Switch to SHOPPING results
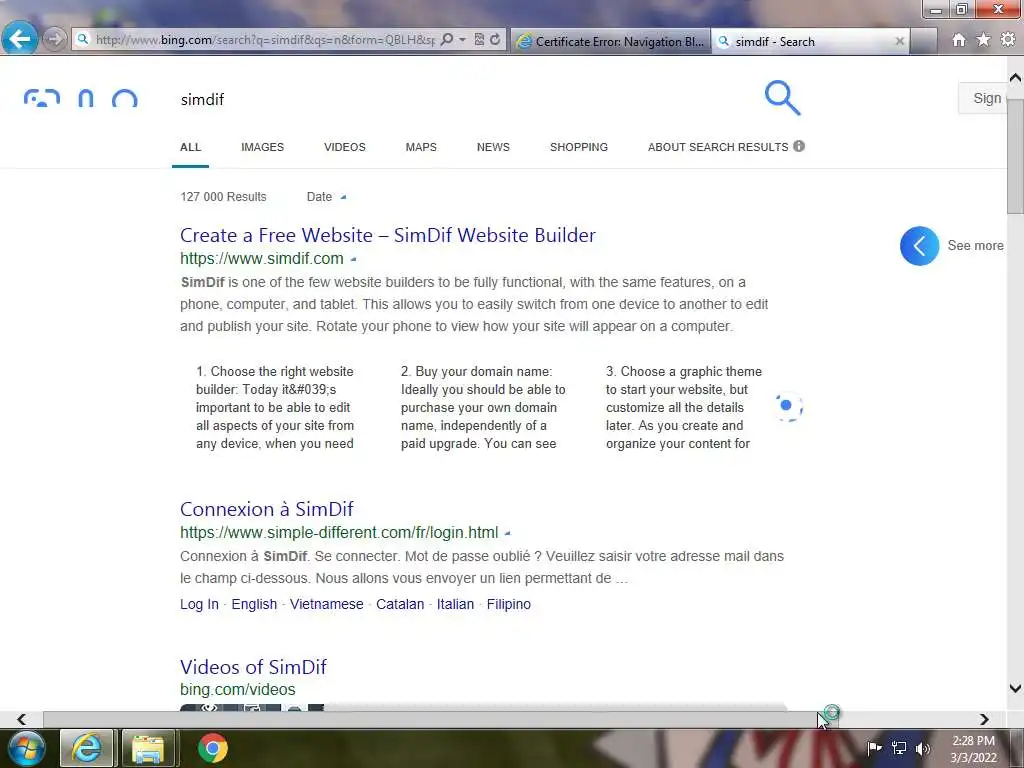 (x=579, y=147)
